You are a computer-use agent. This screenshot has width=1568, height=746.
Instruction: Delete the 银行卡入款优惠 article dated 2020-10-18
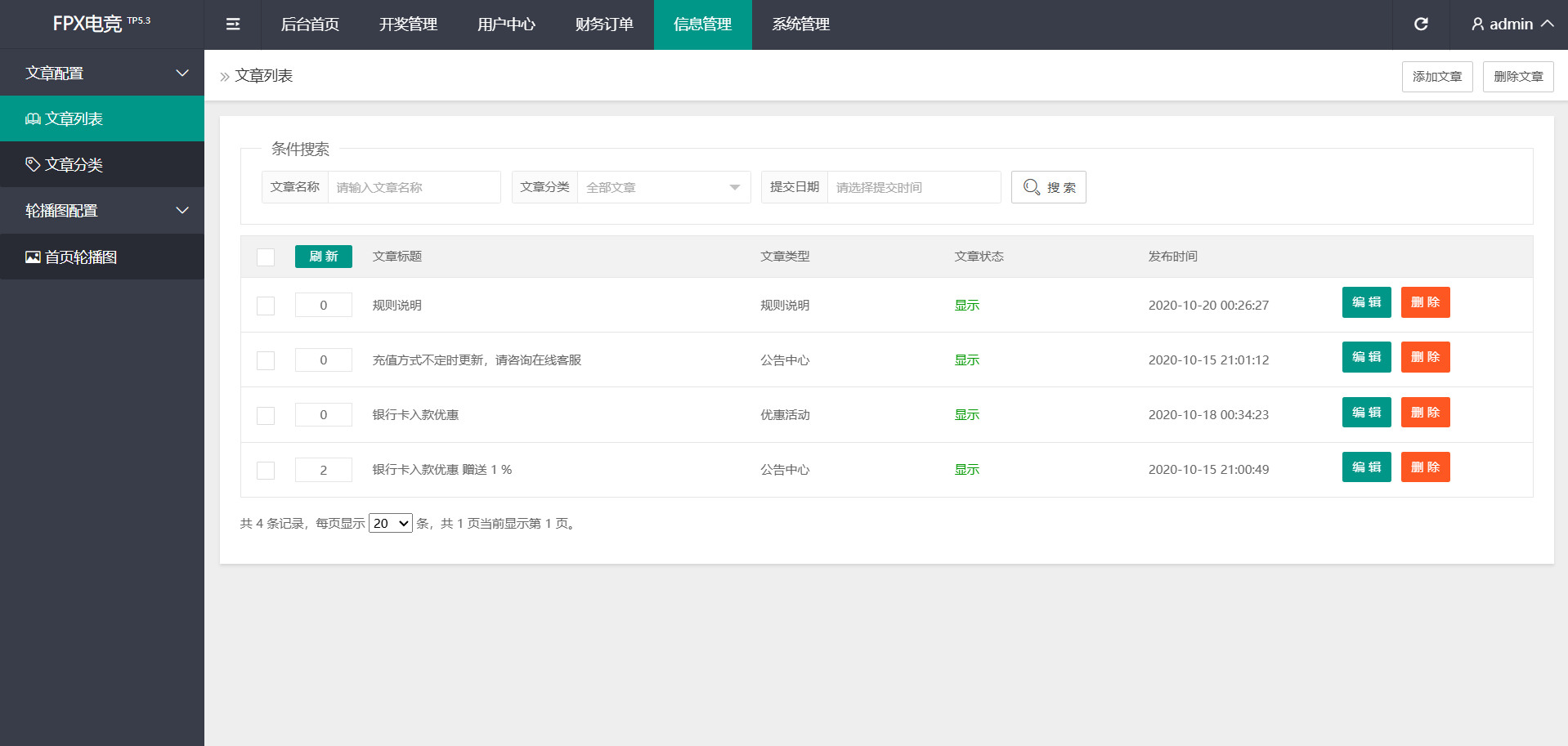coord(1426,413)
